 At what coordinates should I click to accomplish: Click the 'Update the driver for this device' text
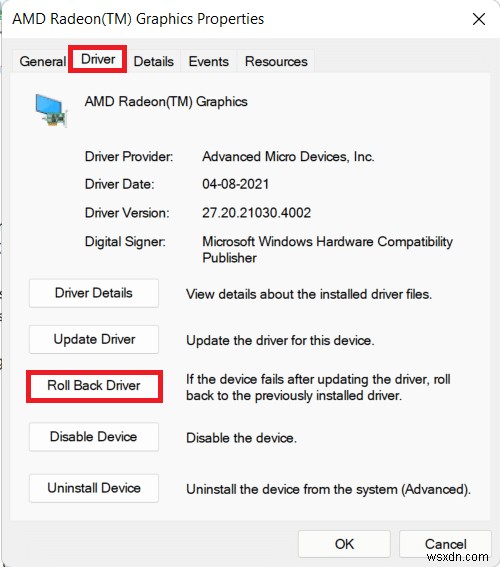(x=280, y=340)
